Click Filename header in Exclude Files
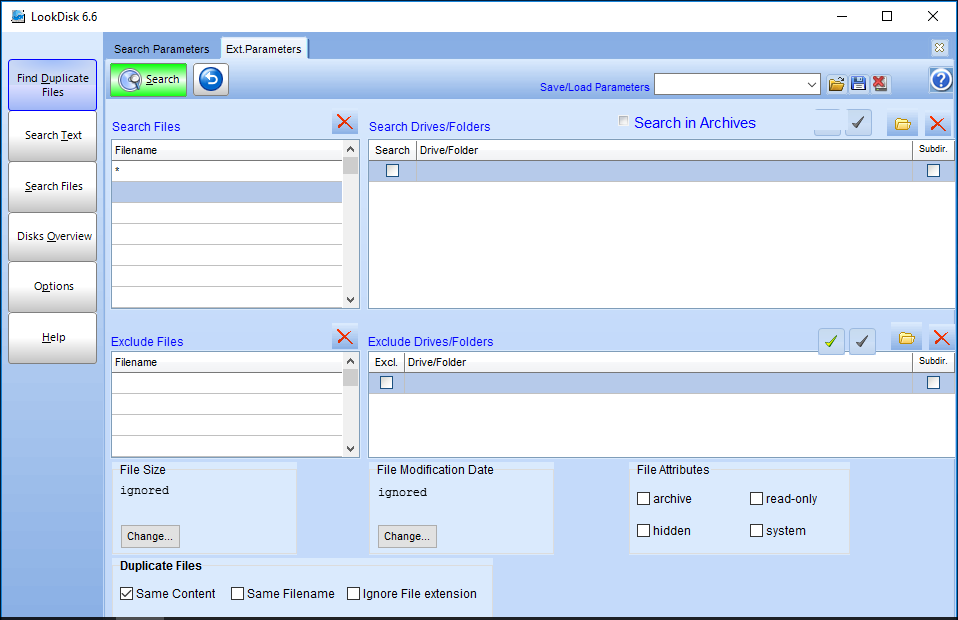 227,362
